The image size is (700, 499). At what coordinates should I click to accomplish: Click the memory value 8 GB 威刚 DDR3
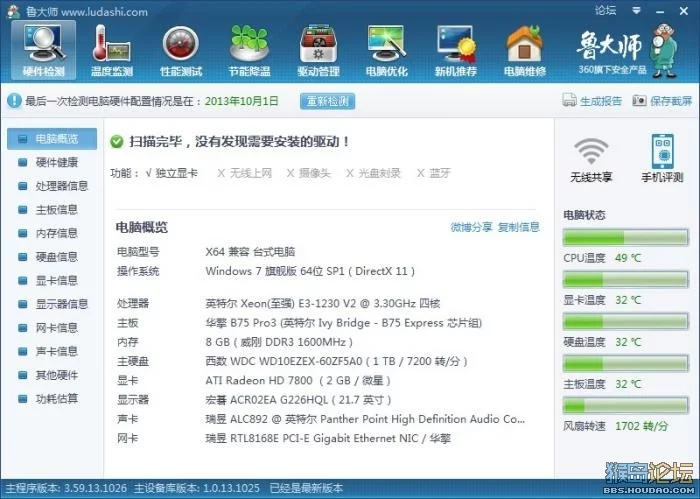point(279,342)
